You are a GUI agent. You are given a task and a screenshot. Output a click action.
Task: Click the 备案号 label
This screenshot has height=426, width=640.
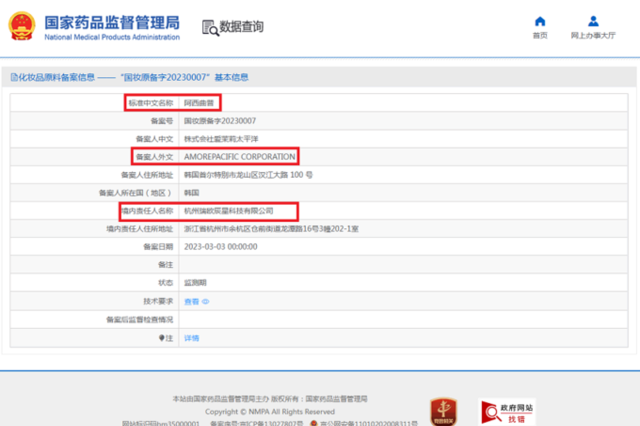tap(162, 121)
